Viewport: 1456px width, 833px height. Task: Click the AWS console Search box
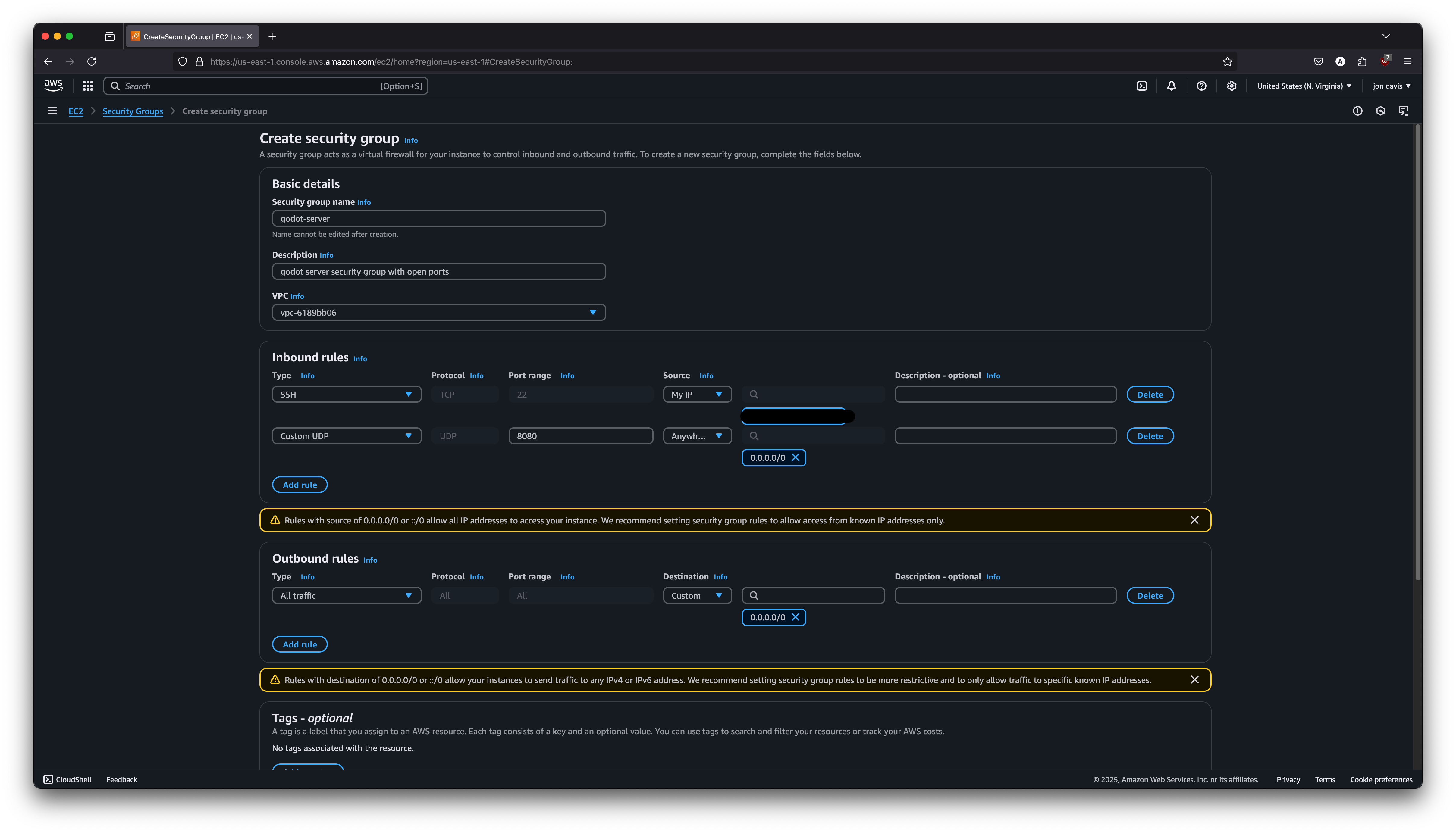265,86
